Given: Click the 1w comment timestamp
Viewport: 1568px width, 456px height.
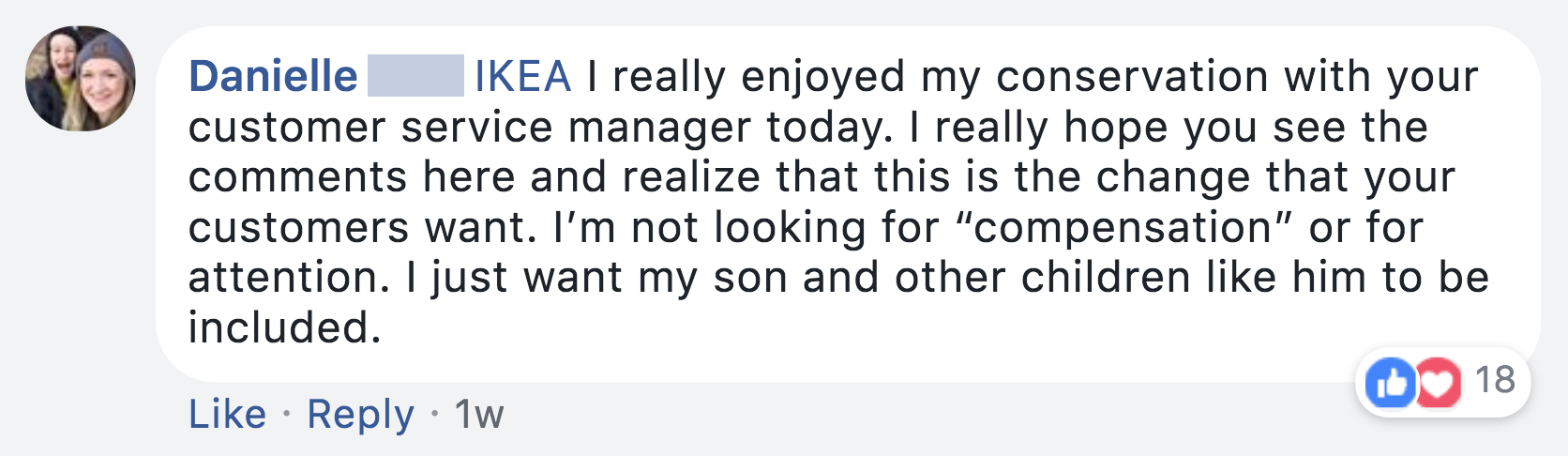Looking at the screenshot, I should (x=479, y=414).
